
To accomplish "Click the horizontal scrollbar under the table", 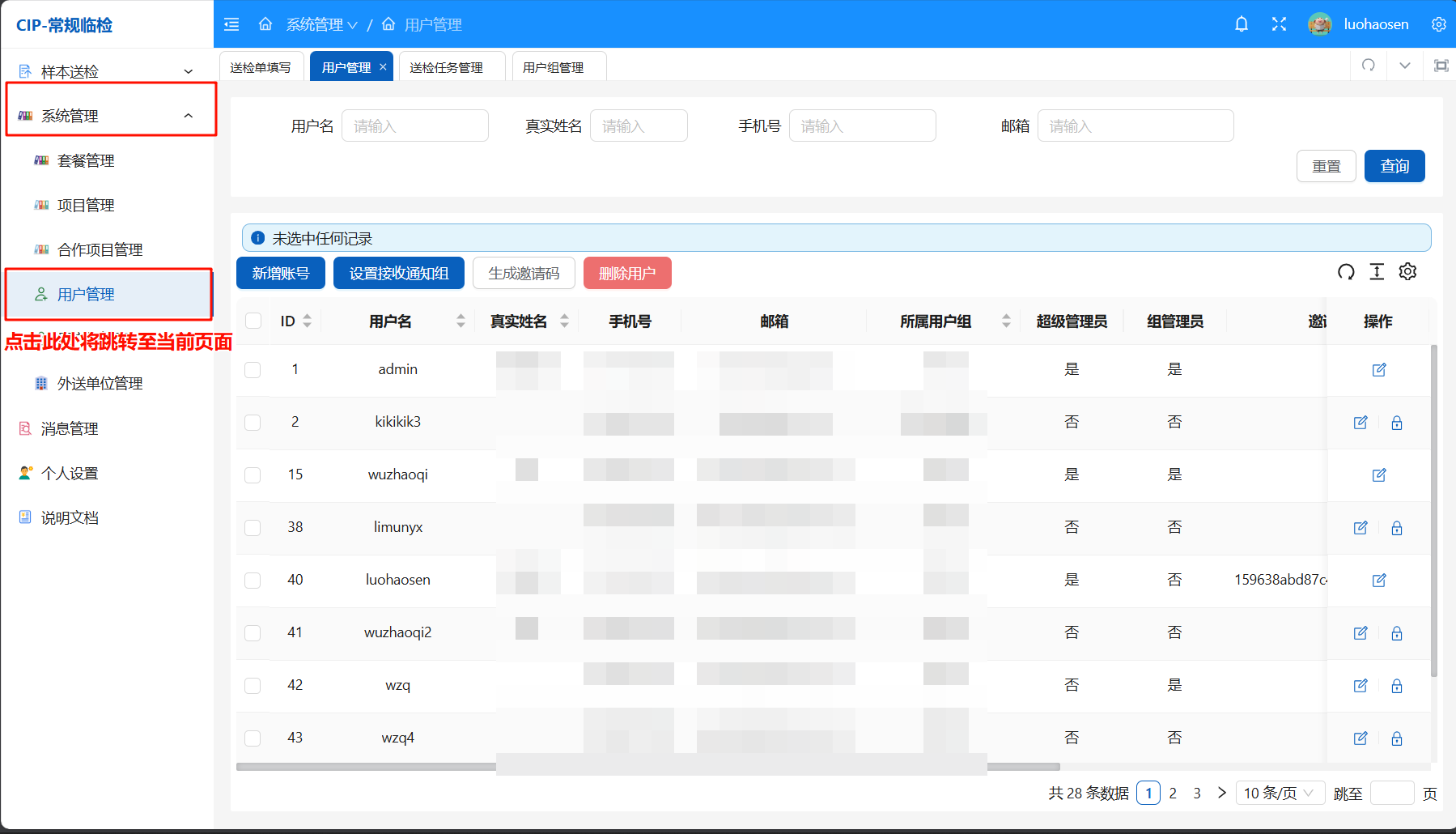I will coord(647,767).
